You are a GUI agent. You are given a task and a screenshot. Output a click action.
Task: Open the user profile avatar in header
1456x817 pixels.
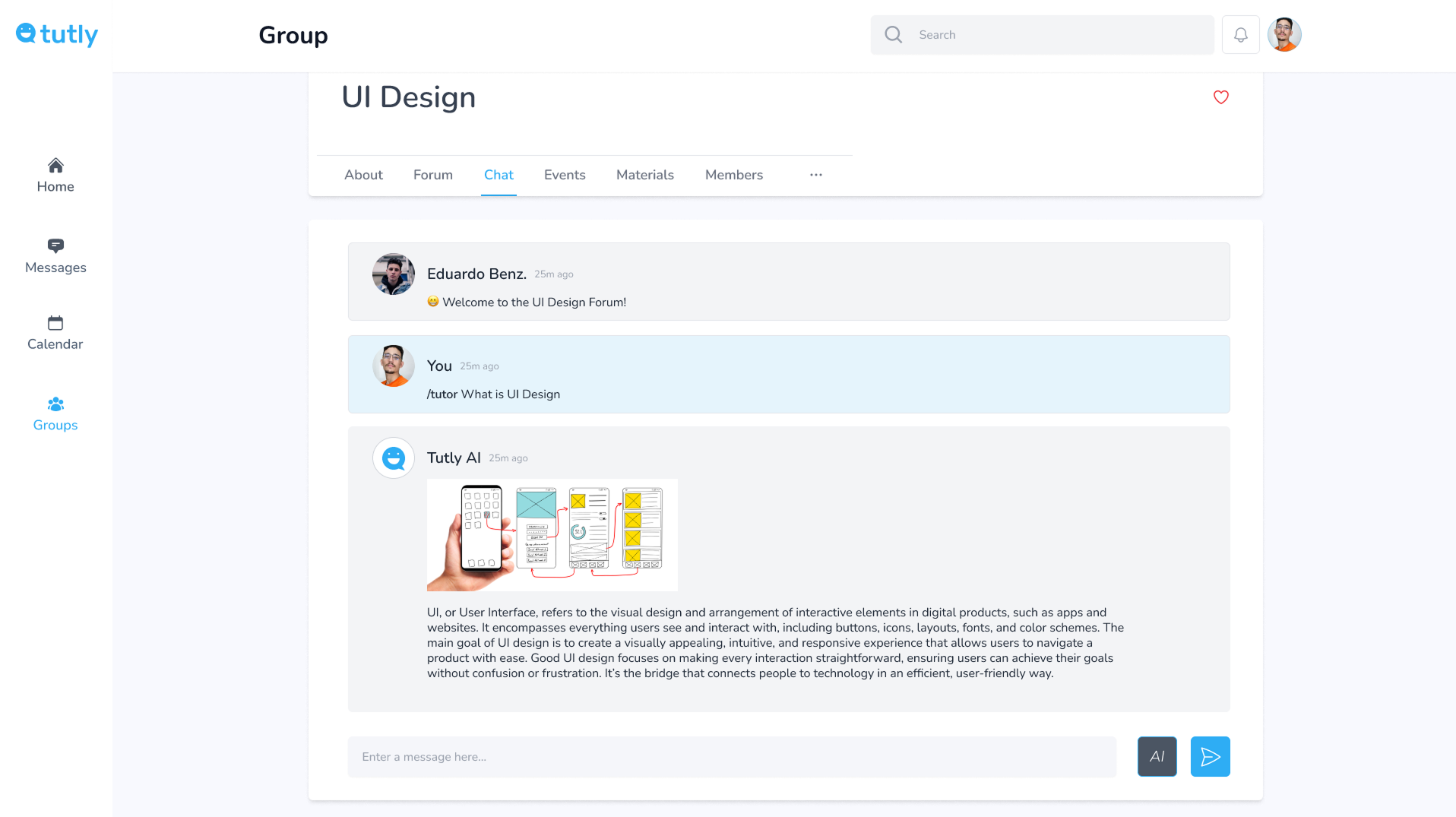point(1284,35)
